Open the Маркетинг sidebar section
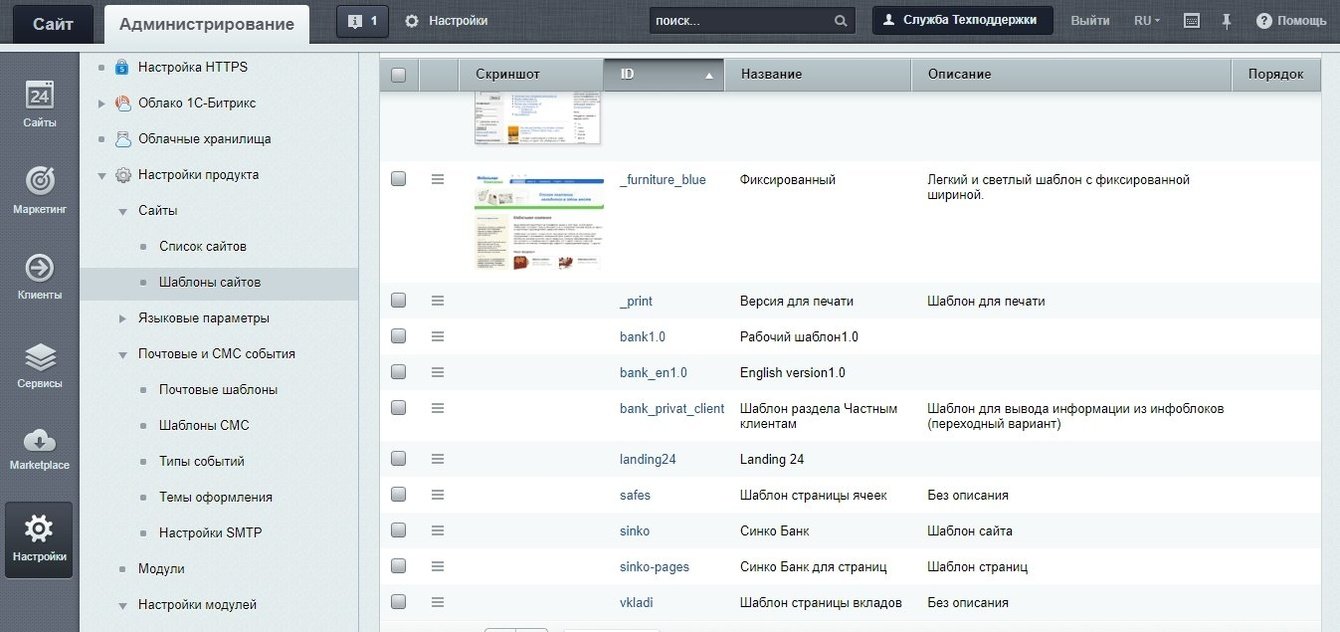This screenshot has width=1340, height=632. (39, 192)
